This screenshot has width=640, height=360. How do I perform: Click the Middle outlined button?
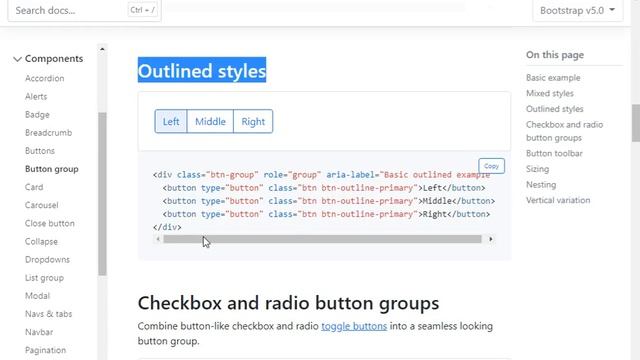click(x=210, y=121)
